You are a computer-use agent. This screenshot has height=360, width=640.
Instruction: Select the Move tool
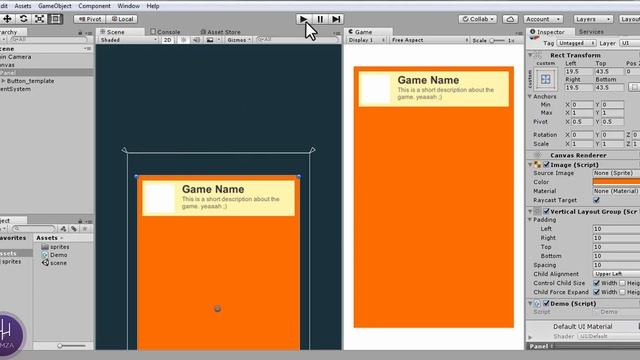point(7,19)
